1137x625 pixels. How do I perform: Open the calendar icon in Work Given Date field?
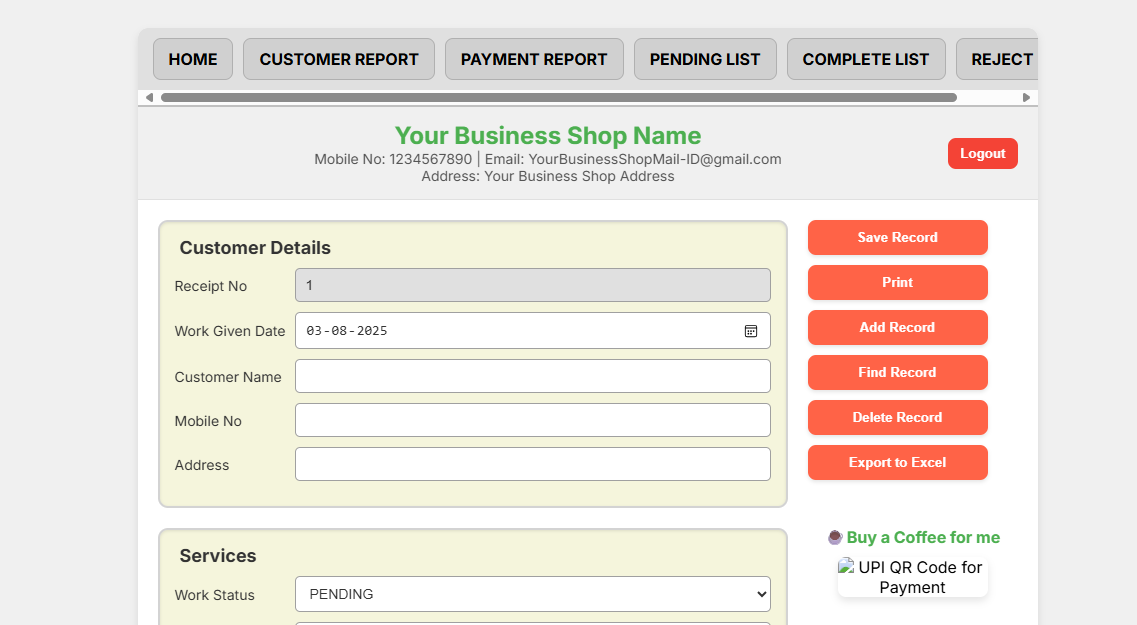click(751, 330)
